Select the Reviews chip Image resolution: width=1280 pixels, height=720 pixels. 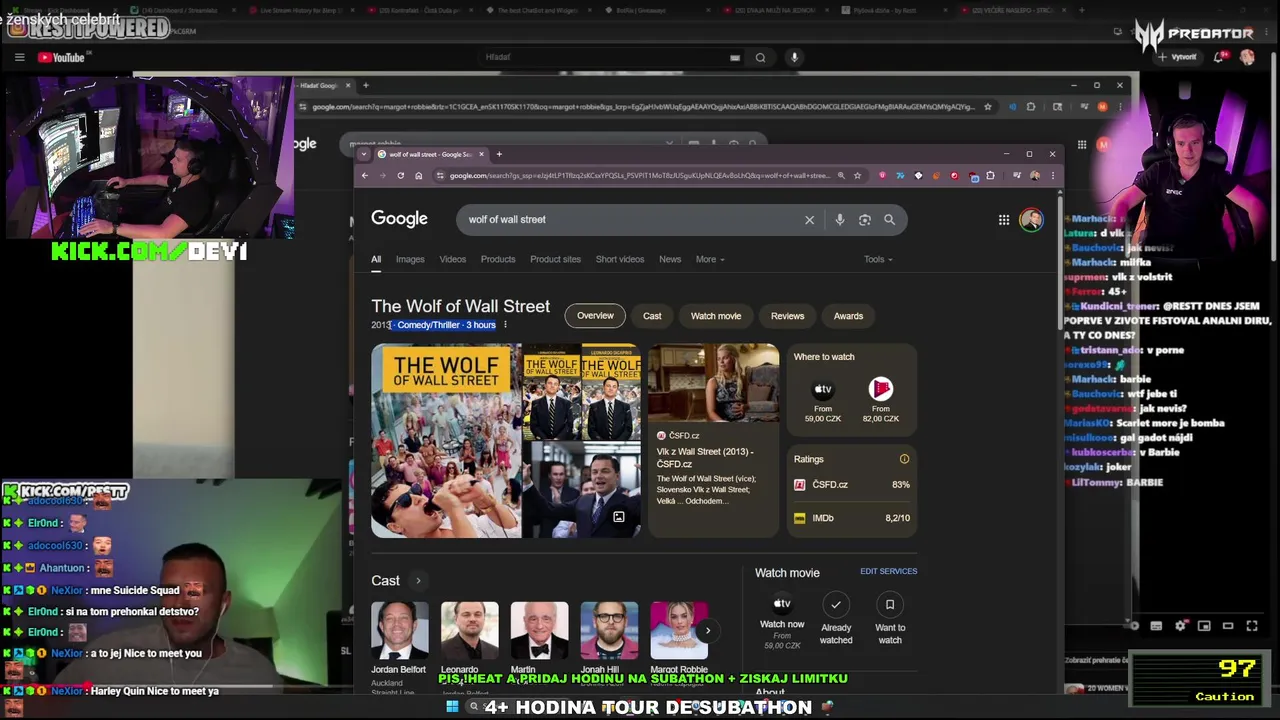point(787,316)
